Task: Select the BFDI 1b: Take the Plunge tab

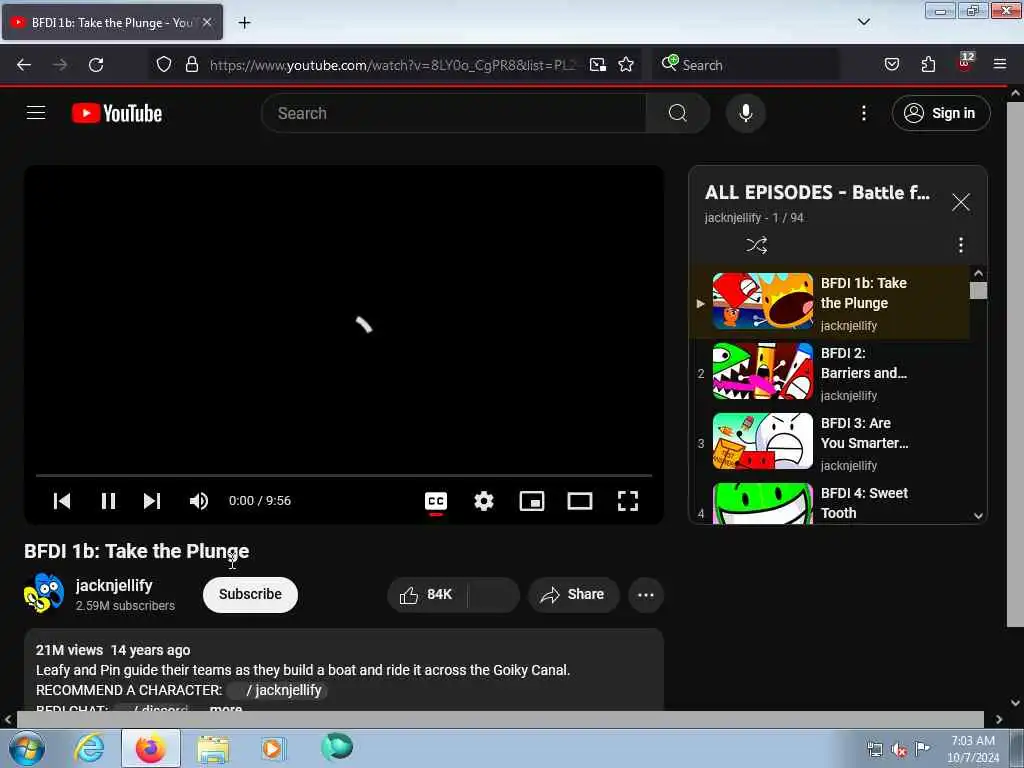Action: coord(112,22)
